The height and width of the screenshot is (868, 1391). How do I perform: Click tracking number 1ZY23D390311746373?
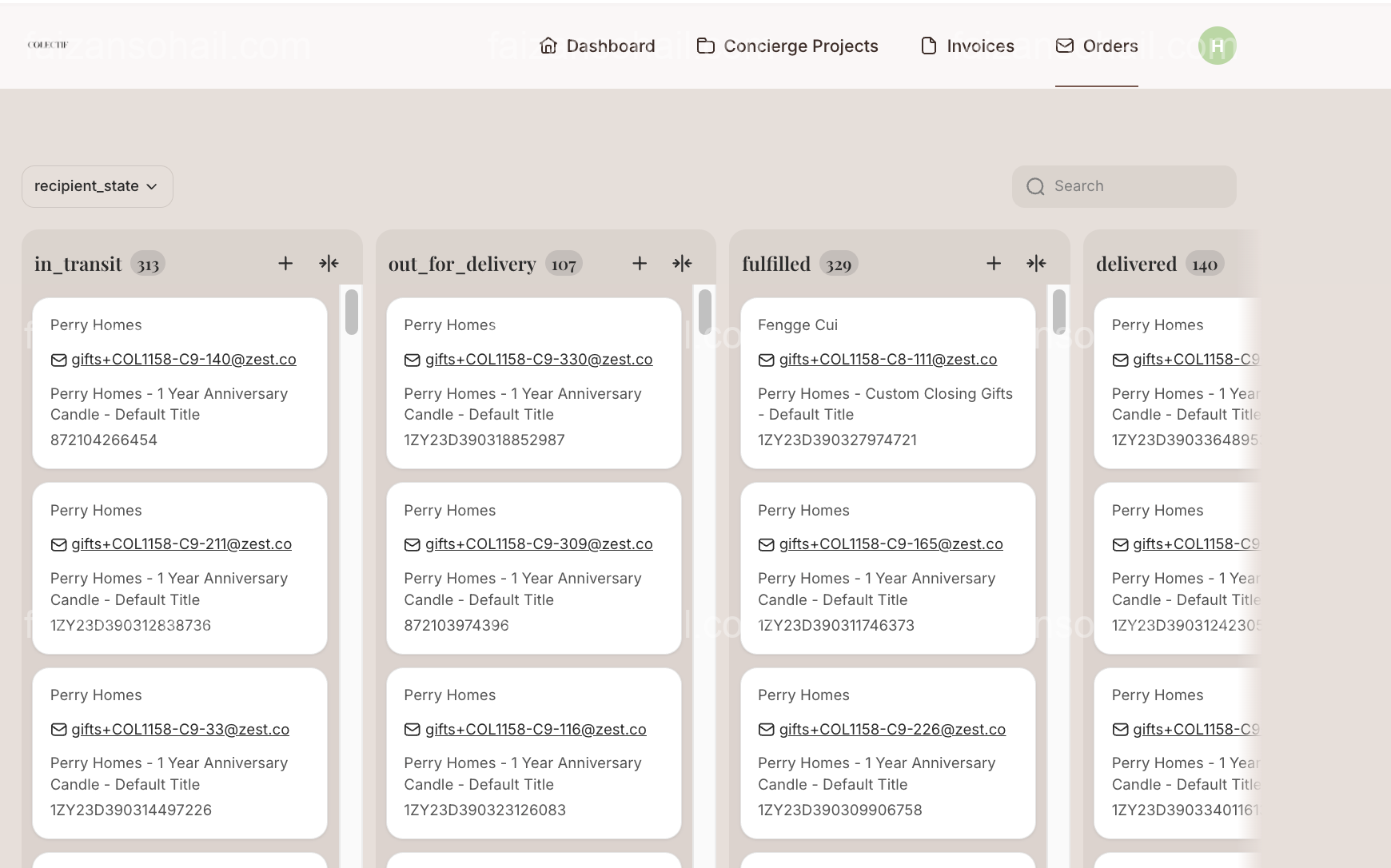pos(836,626)
